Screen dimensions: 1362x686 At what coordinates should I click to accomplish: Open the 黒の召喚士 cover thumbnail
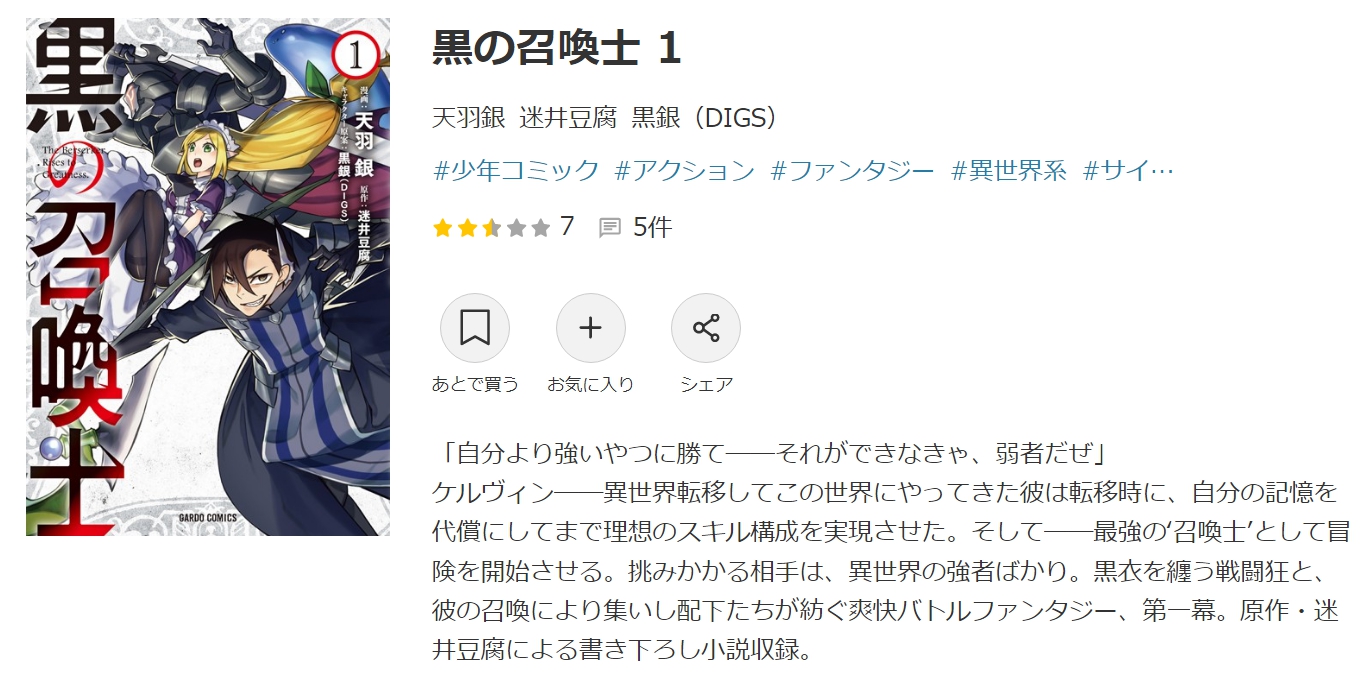coord(208,276)
